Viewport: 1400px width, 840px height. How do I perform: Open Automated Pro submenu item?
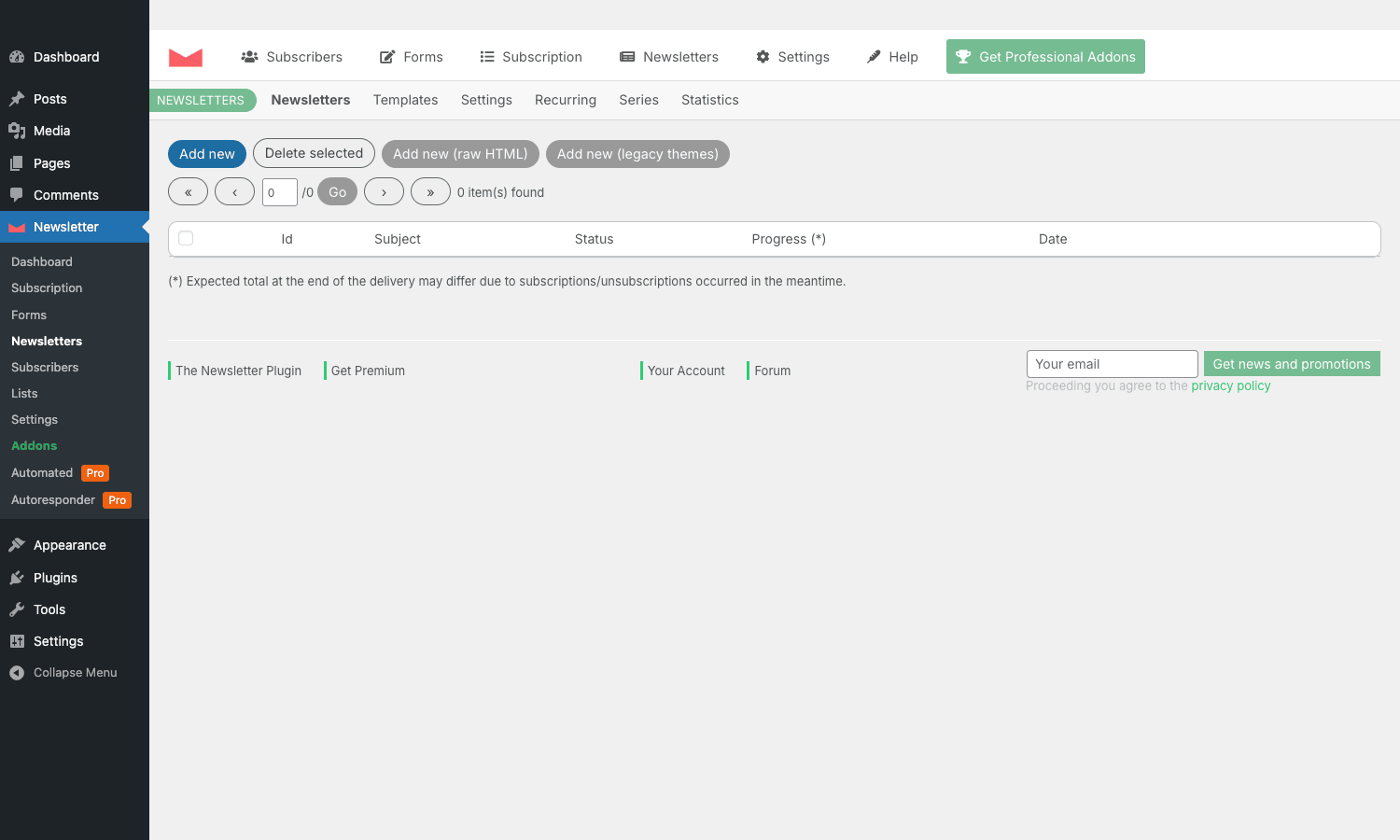pyautogui.click(x=75, y=473)
